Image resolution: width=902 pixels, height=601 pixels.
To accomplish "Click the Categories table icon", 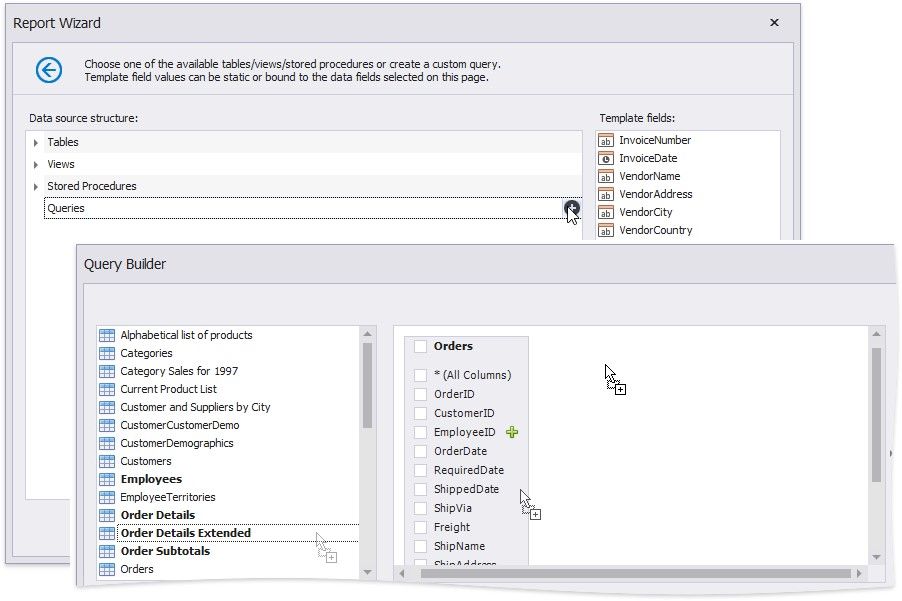I will 107,353.
